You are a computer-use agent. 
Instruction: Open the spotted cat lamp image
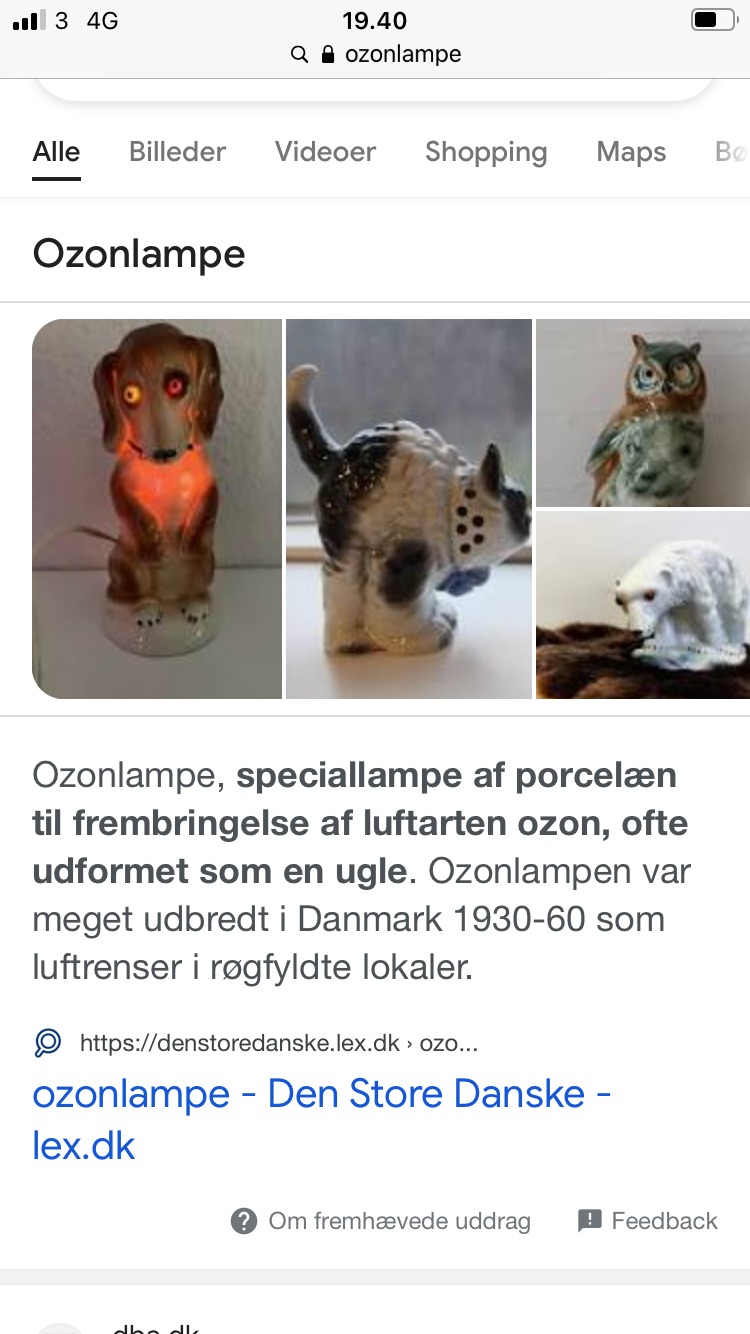point(409,508)
